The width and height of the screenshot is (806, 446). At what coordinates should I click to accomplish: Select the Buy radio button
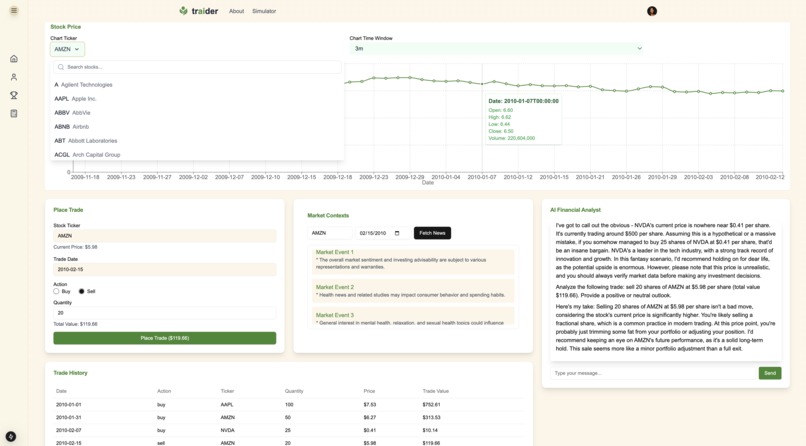click(x=56, y=291)
